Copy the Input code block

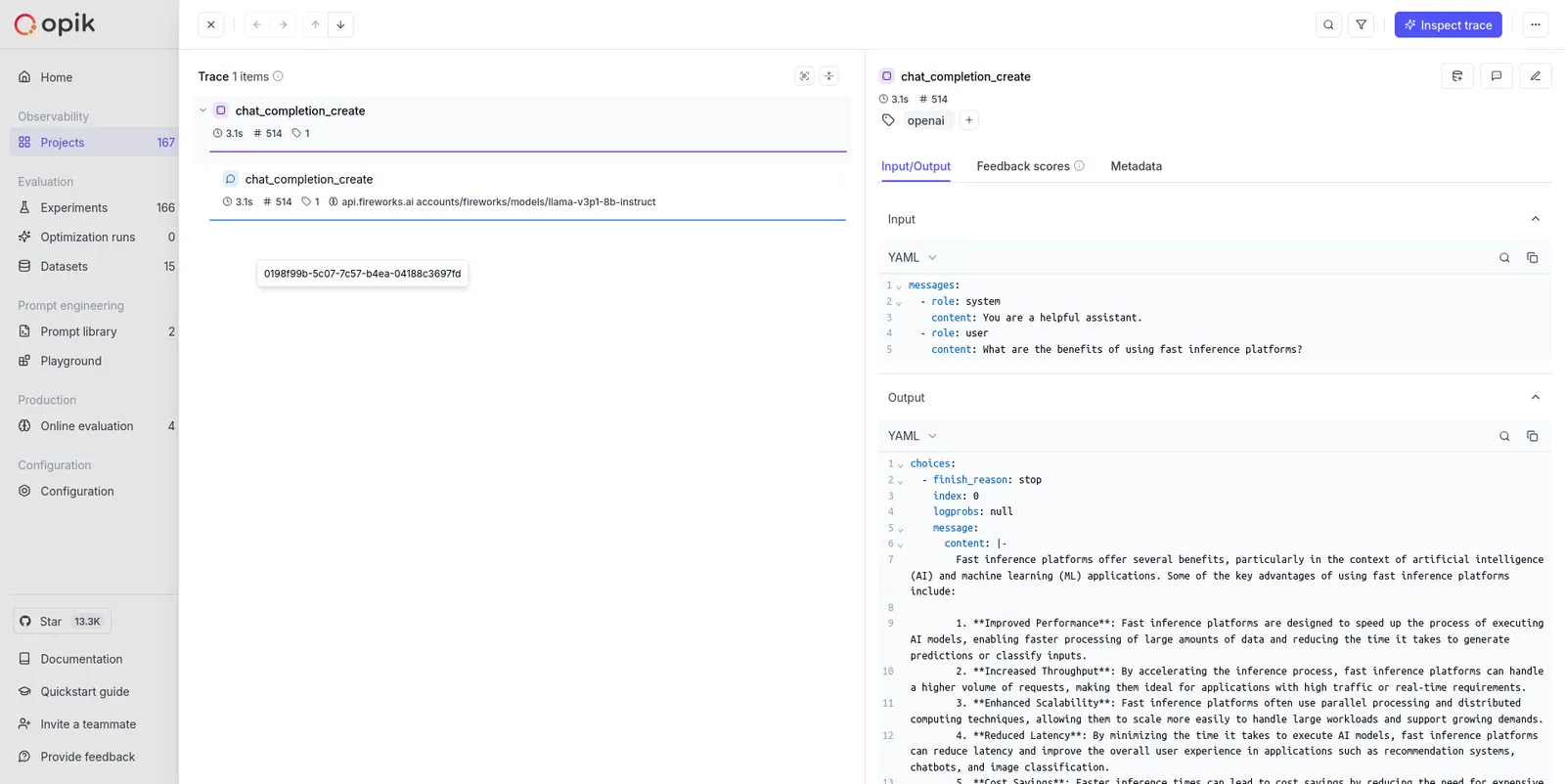(x=1532, y=258)
